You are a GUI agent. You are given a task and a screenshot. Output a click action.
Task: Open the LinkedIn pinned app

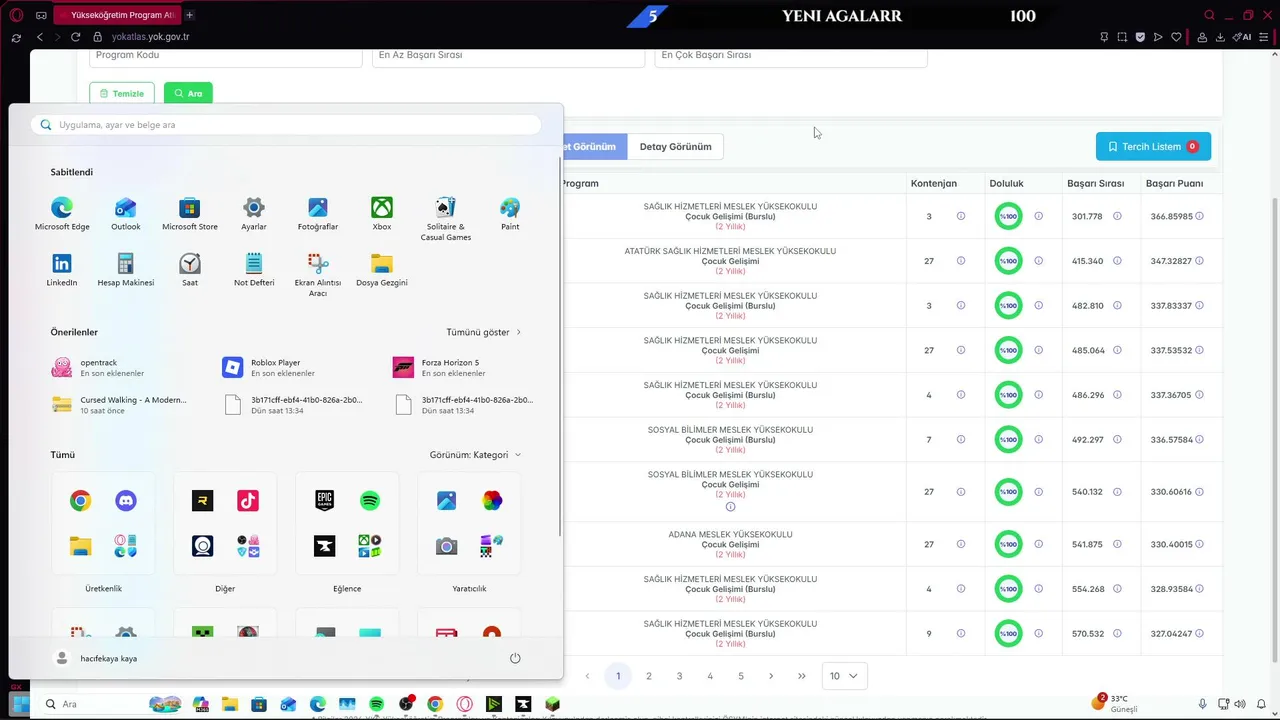(62, 270)
